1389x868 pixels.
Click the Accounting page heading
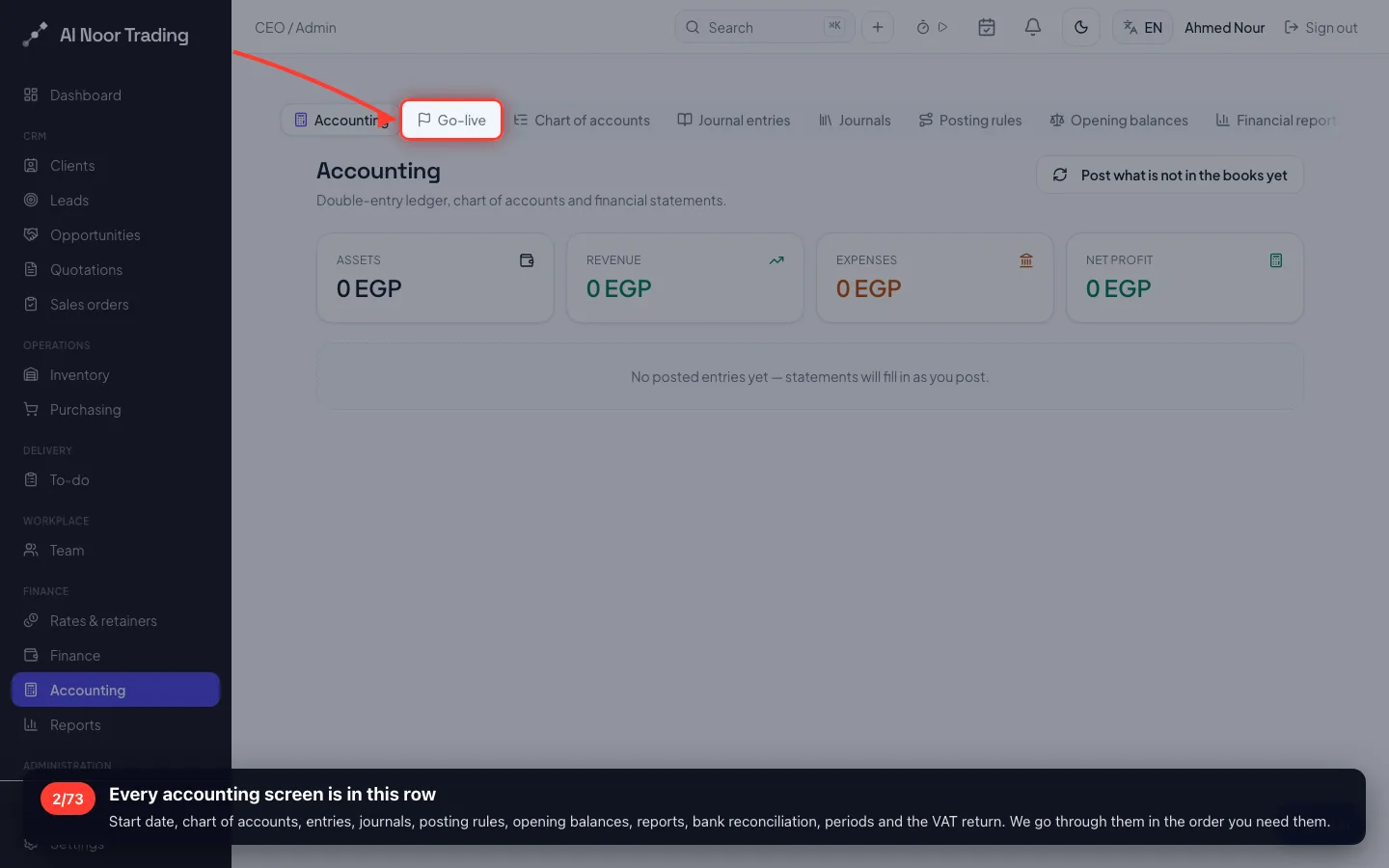pos(378,171)
